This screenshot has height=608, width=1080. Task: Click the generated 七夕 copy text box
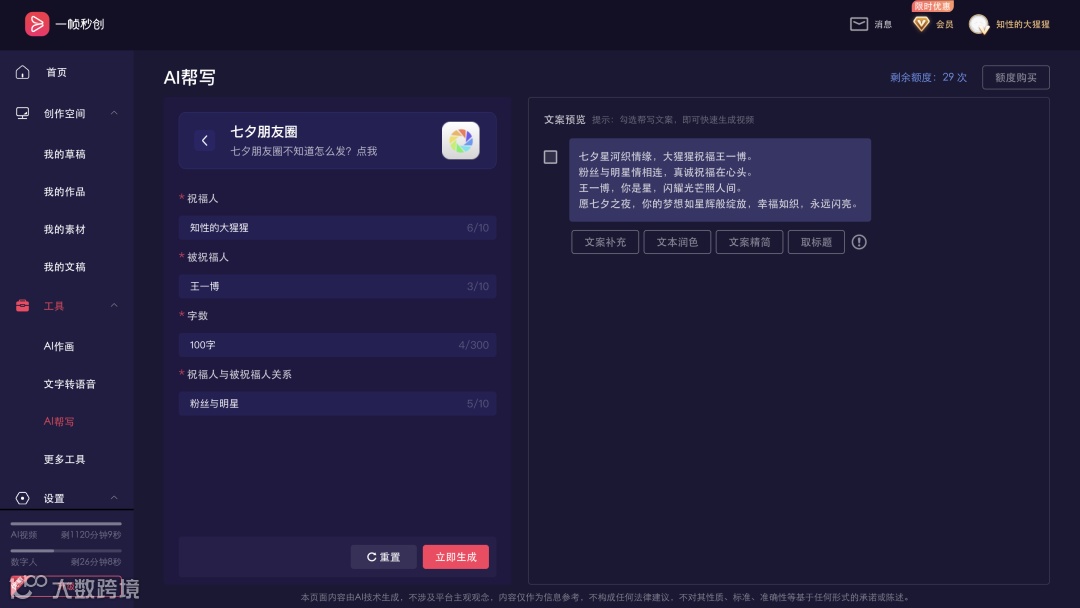[720, 180]
